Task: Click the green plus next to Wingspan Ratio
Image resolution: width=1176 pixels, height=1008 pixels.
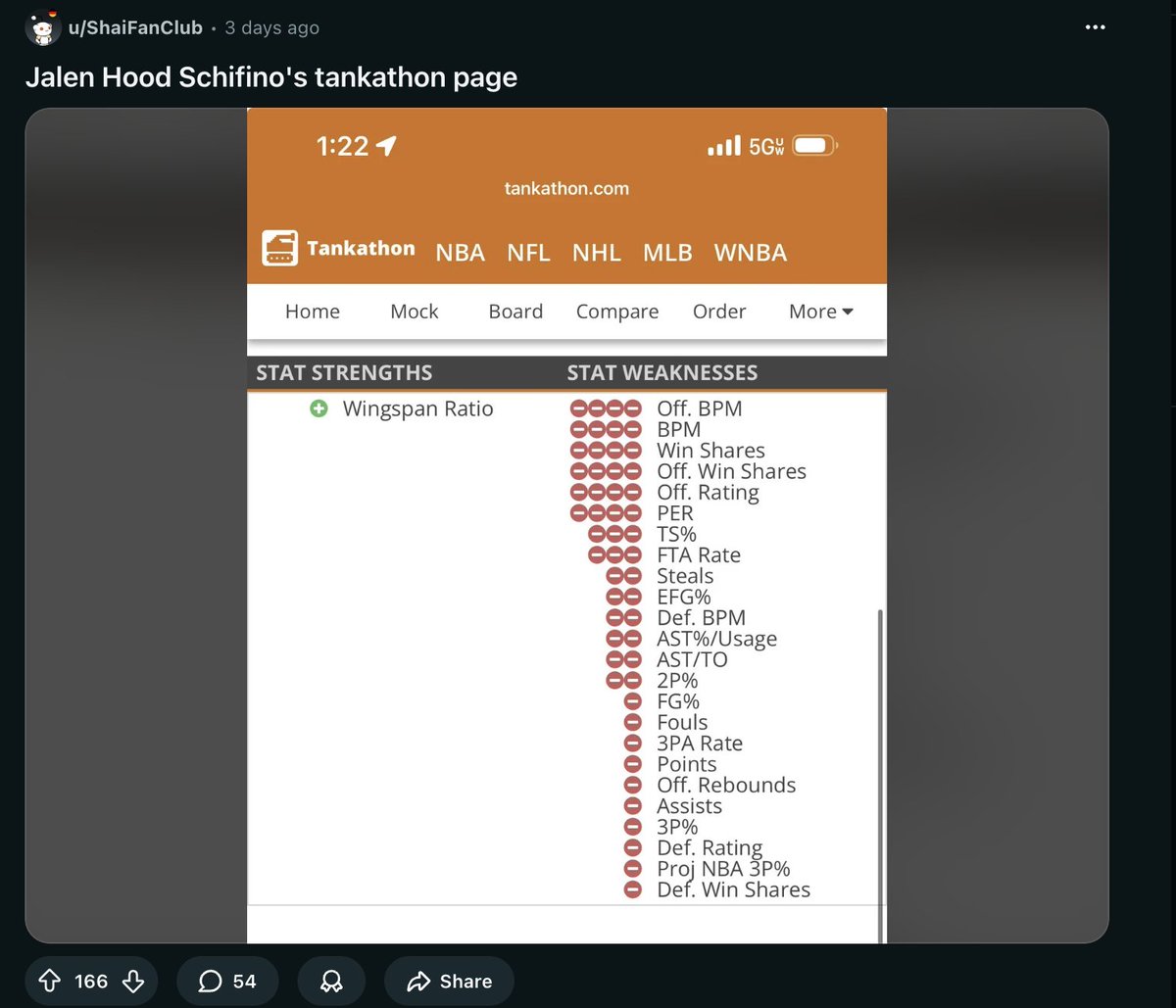Action: (x=318, y=408)
